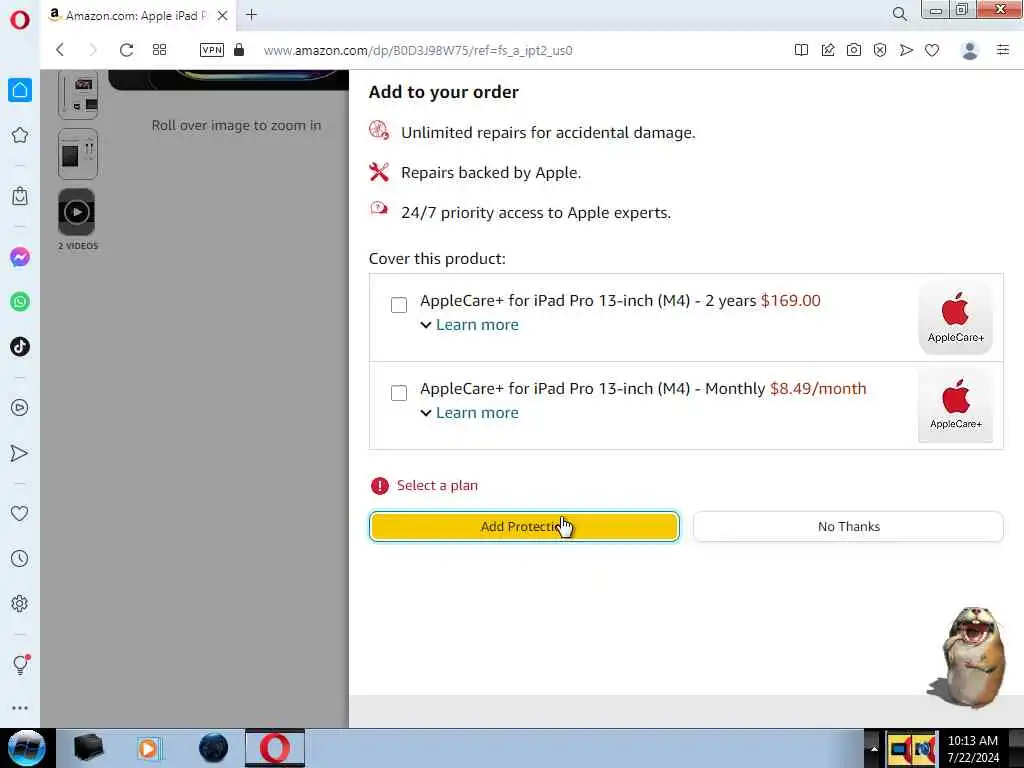
Task: Show hidden system tray icons arrow
Action: coord(874,749)
